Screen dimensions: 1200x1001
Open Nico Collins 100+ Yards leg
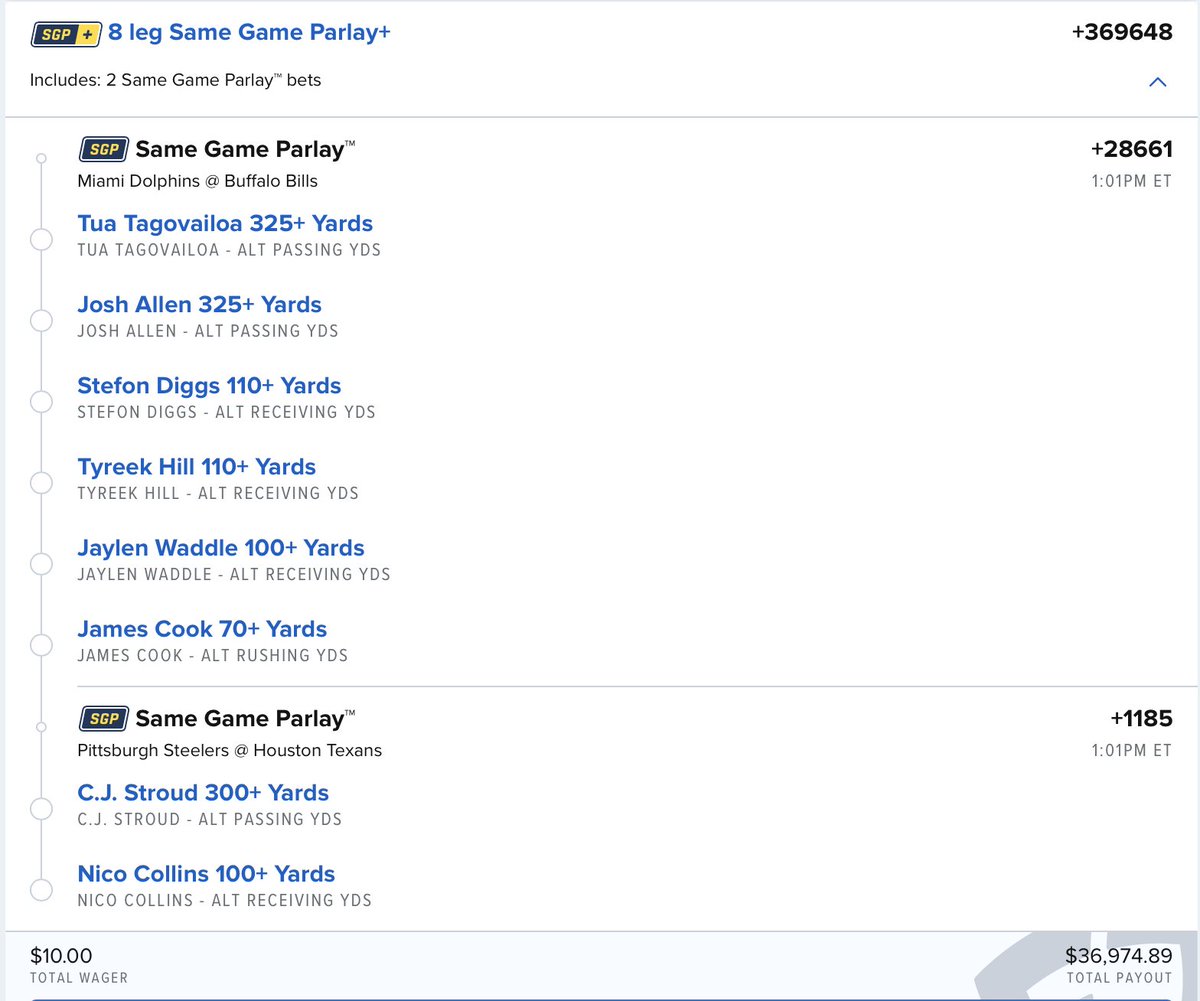[x=206, y=874]
